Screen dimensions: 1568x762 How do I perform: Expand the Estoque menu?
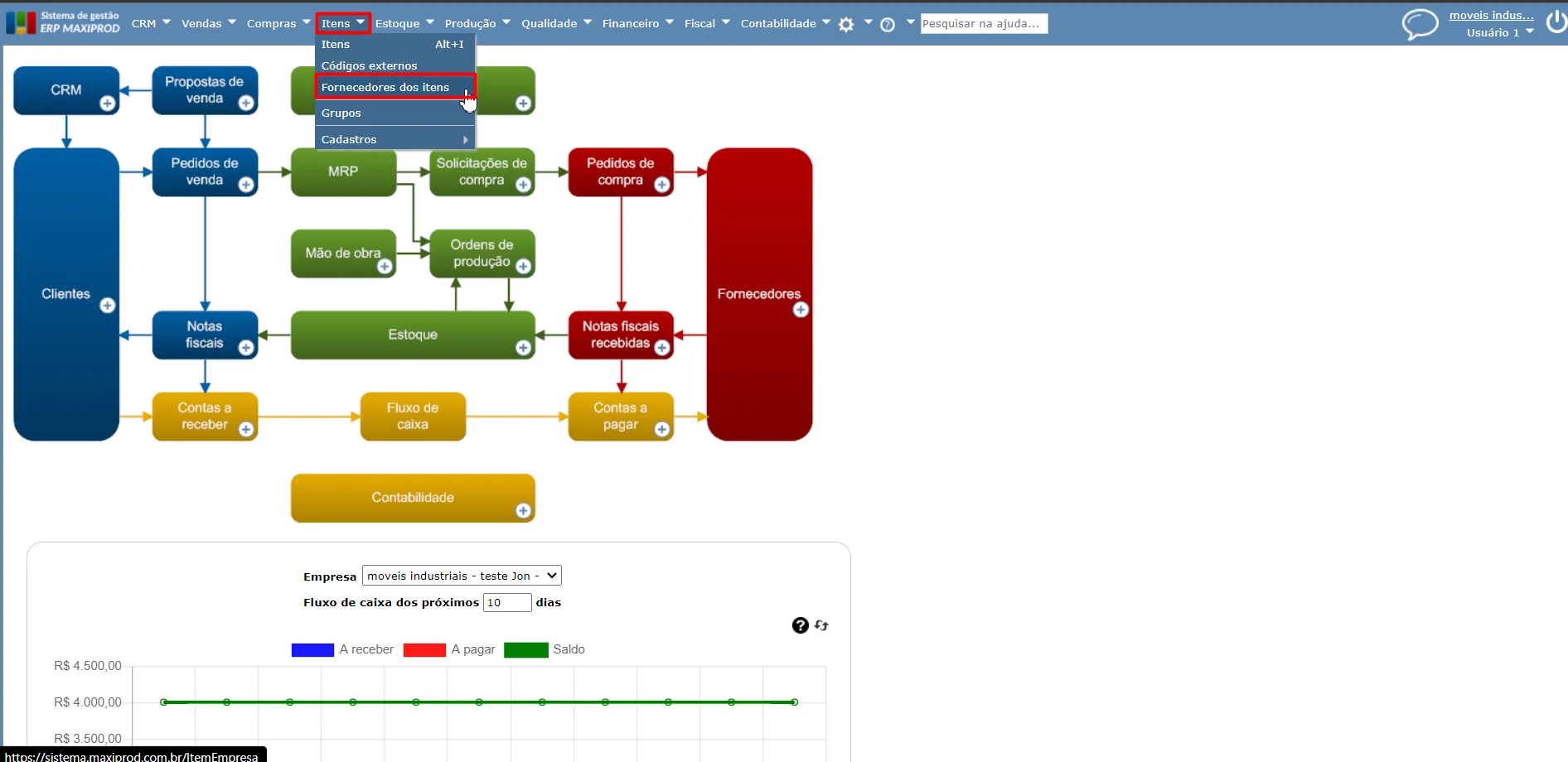pyautogui.click(x=404, y=23)
